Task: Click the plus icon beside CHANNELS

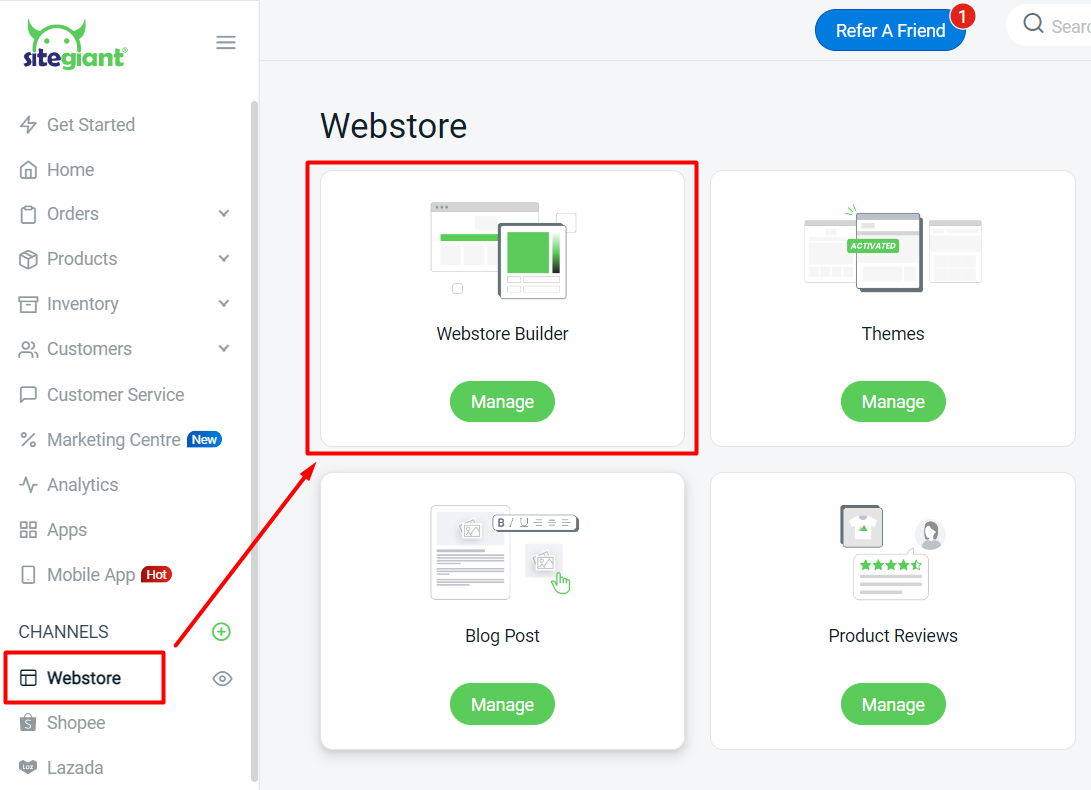Action: [221, 631]
